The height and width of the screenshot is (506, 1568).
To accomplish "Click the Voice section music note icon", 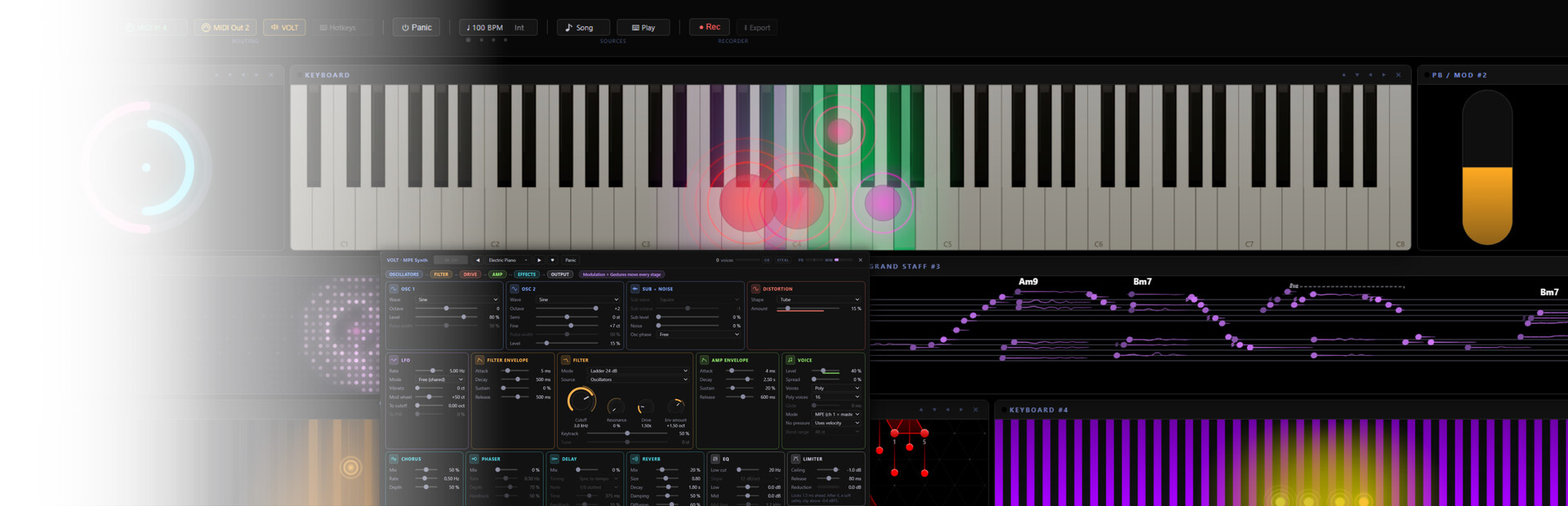I will 790,360.
